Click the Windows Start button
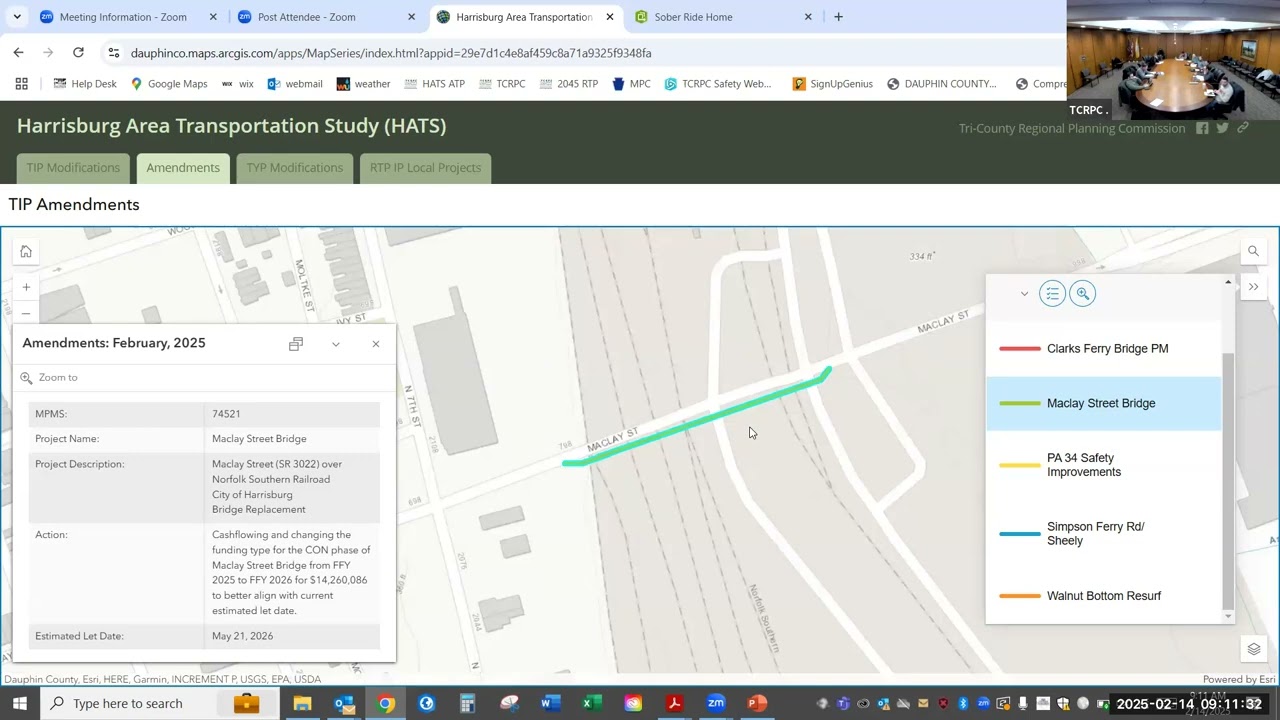The image size is (1280, 720). tap(19, 703)
